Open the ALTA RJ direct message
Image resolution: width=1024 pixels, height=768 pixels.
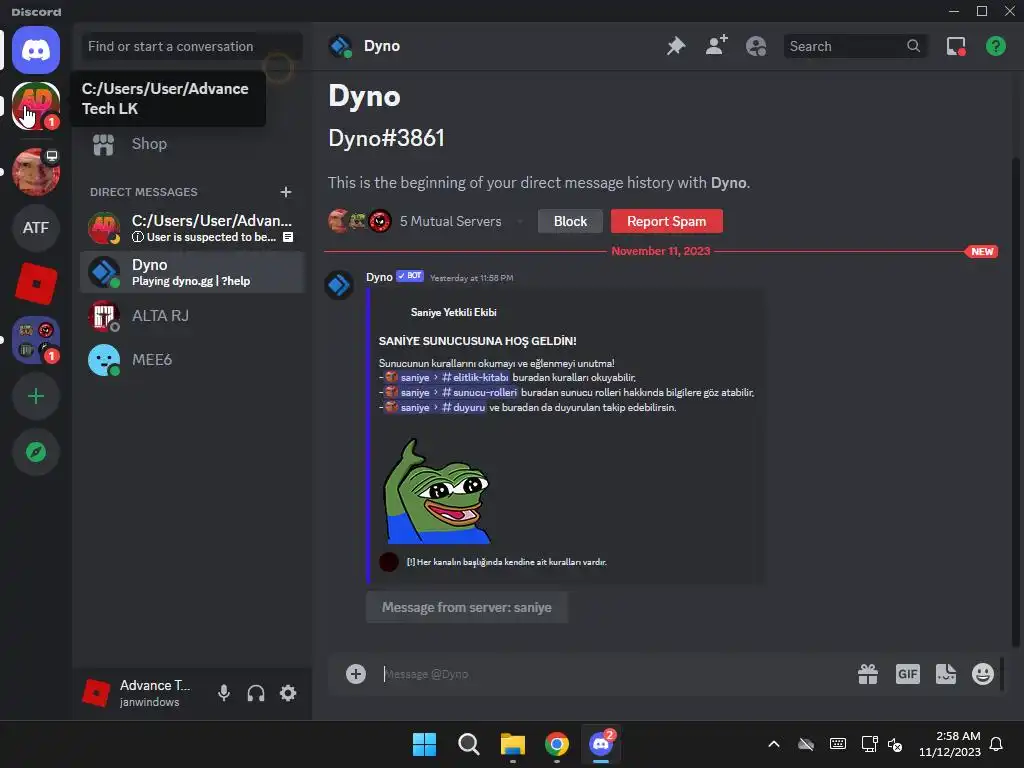[x=192, y=316]
